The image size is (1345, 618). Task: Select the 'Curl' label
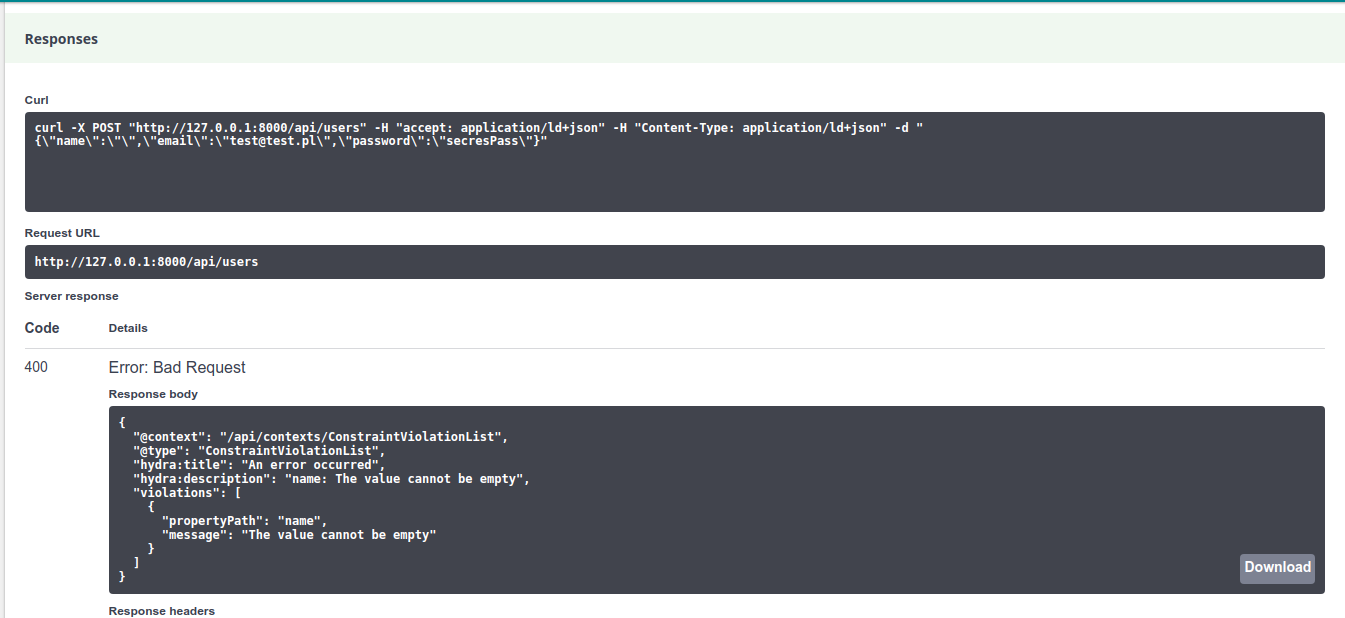pyautogui.click(x=36, y=100)
